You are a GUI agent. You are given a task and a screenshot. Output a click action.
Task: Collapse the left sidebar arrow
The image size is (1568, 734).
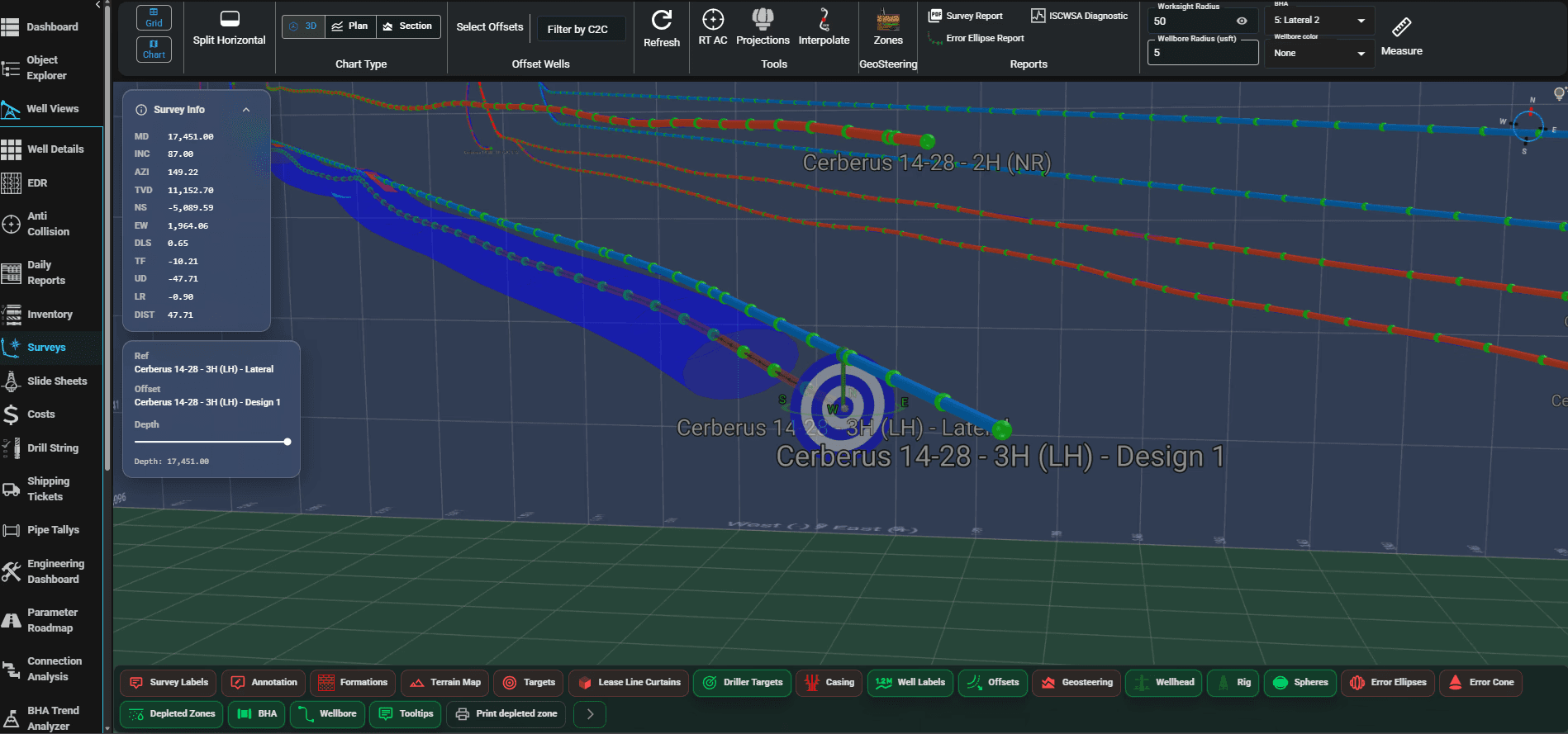(98, 5)
